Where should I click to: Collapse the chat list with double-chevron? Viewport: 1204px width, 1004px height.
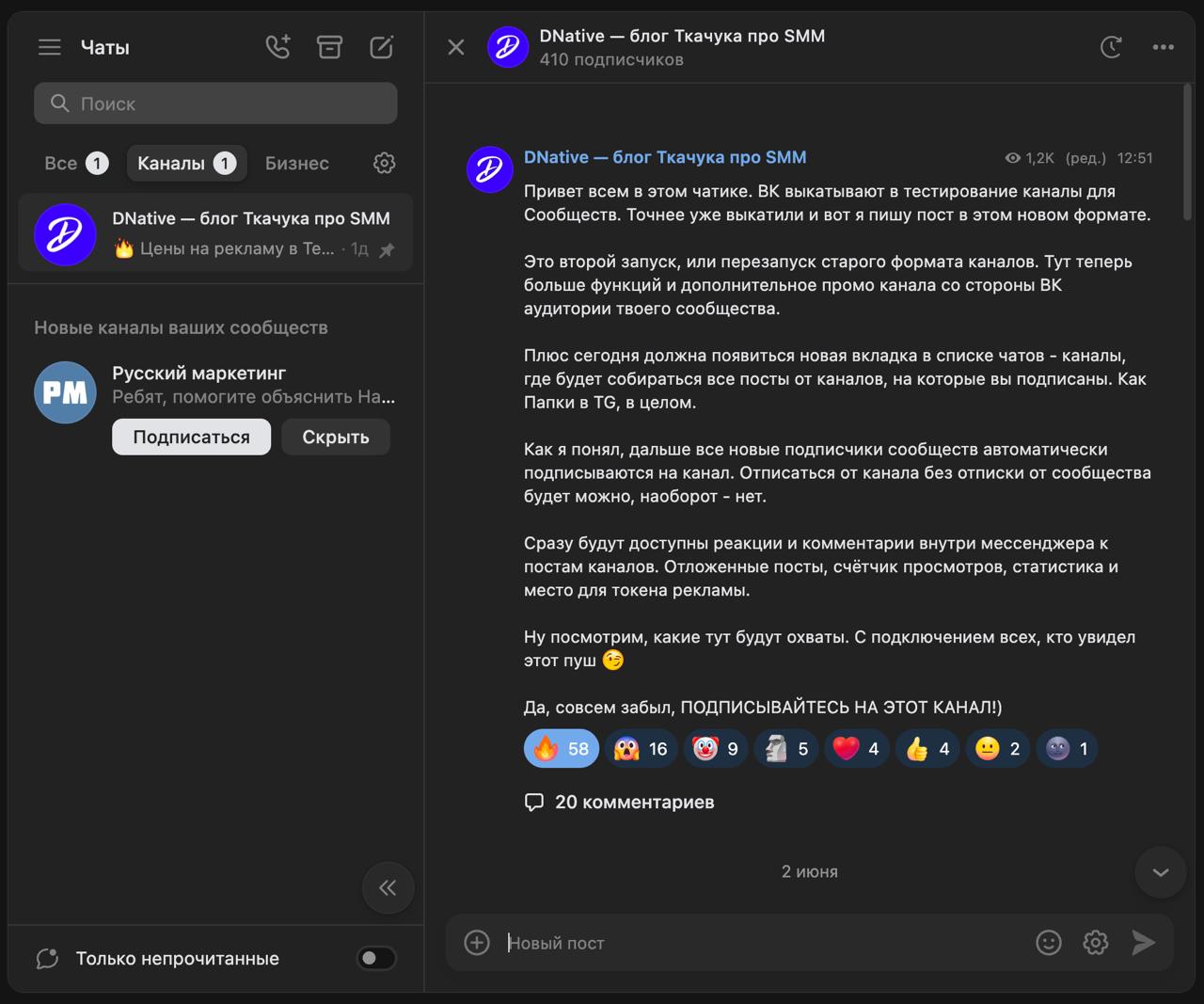388,887
